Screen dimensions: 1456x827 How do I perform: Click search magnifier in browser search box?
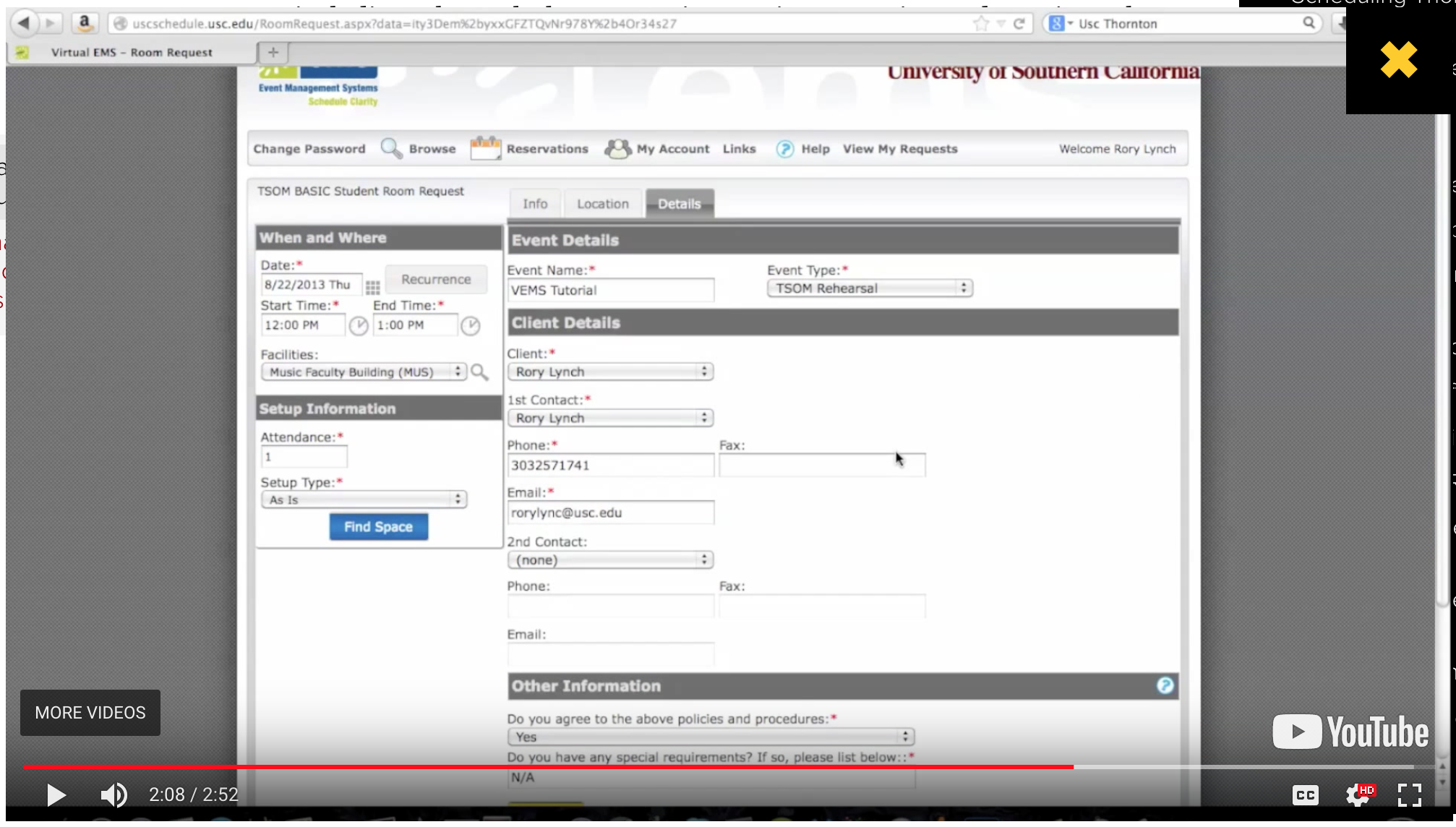pyautogui.click(x=1309, y=23)
